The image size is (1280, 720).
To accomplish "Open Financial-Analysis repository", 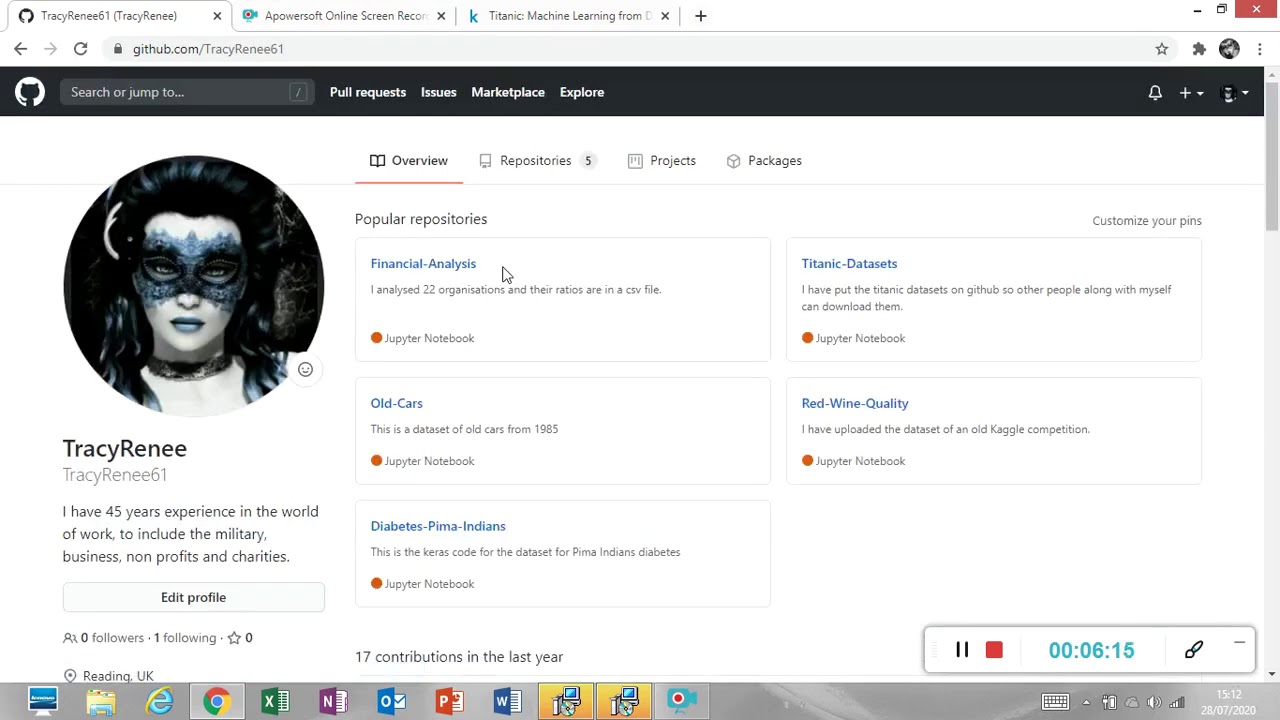I will [x=423, y=264].
